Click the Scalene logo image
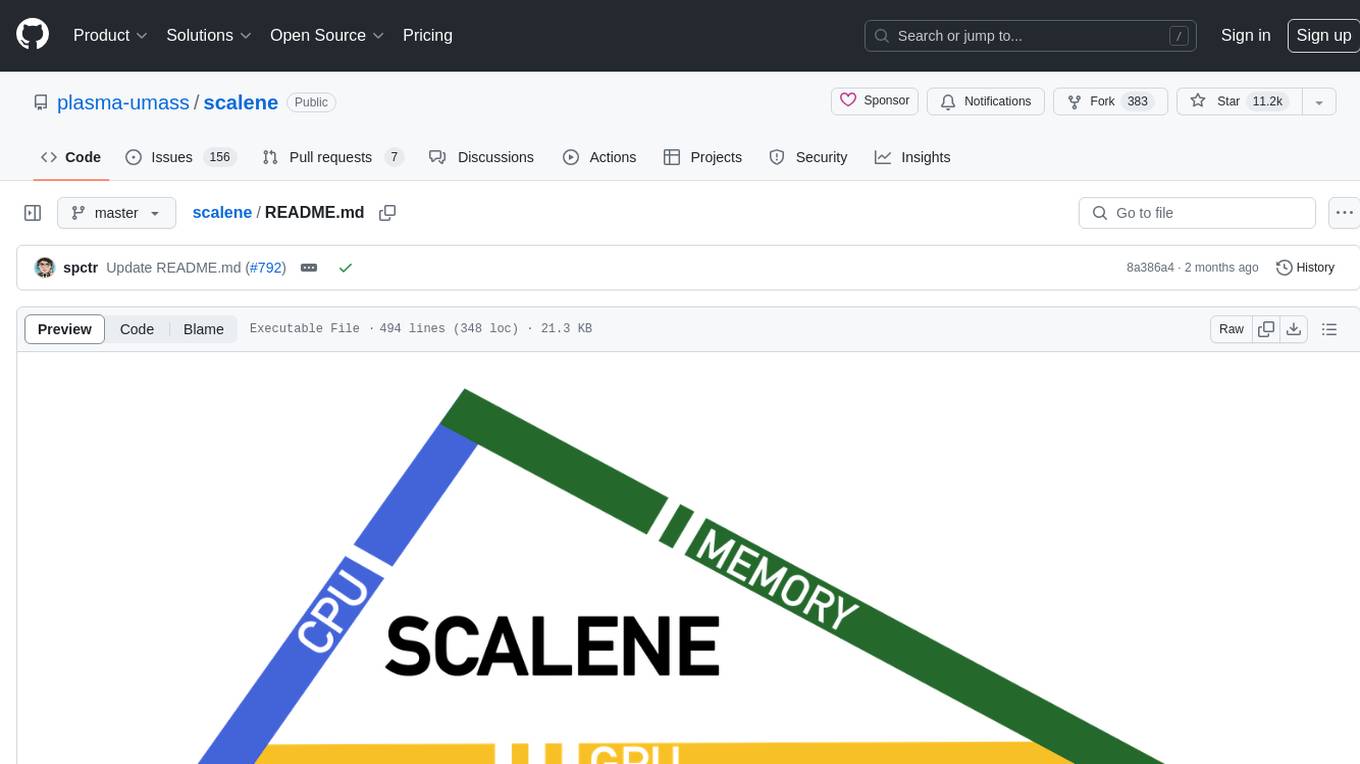Image resolution: width=1360 pixels, height=764 pixels. (x=680, y=576)
